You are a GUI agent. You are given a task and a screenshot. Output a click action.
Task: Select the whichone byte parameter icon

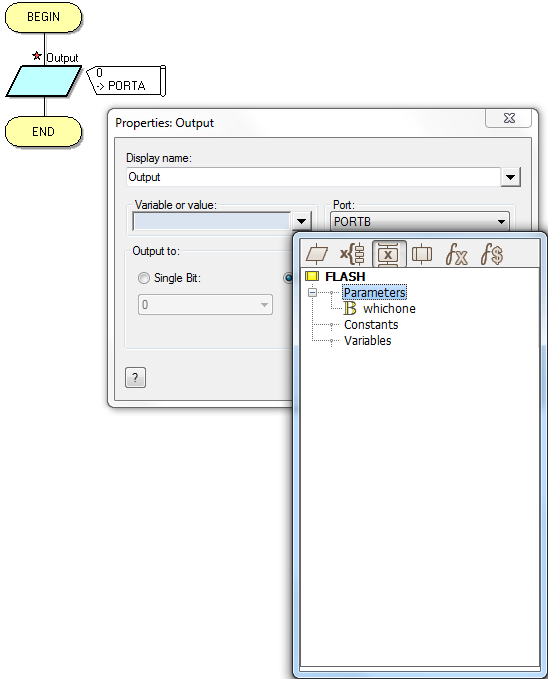pos(350,308)
